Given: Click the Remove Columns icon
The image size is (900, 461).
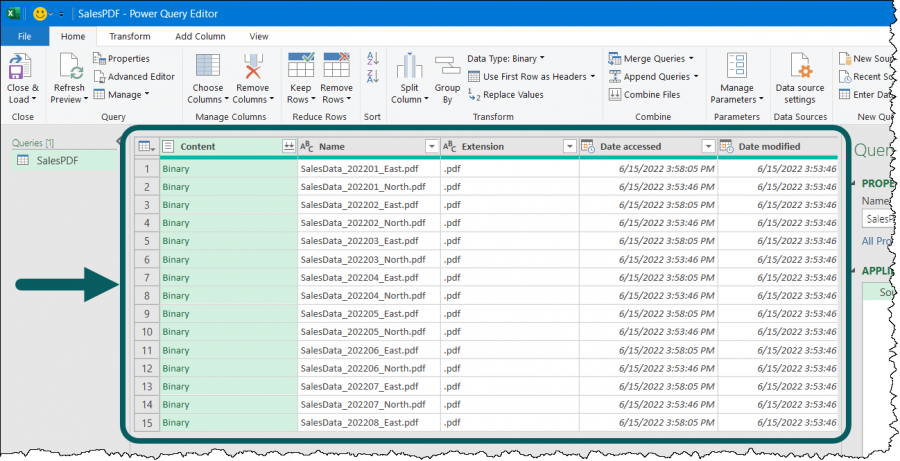Looking at the screenshot, I should point(250,70).
